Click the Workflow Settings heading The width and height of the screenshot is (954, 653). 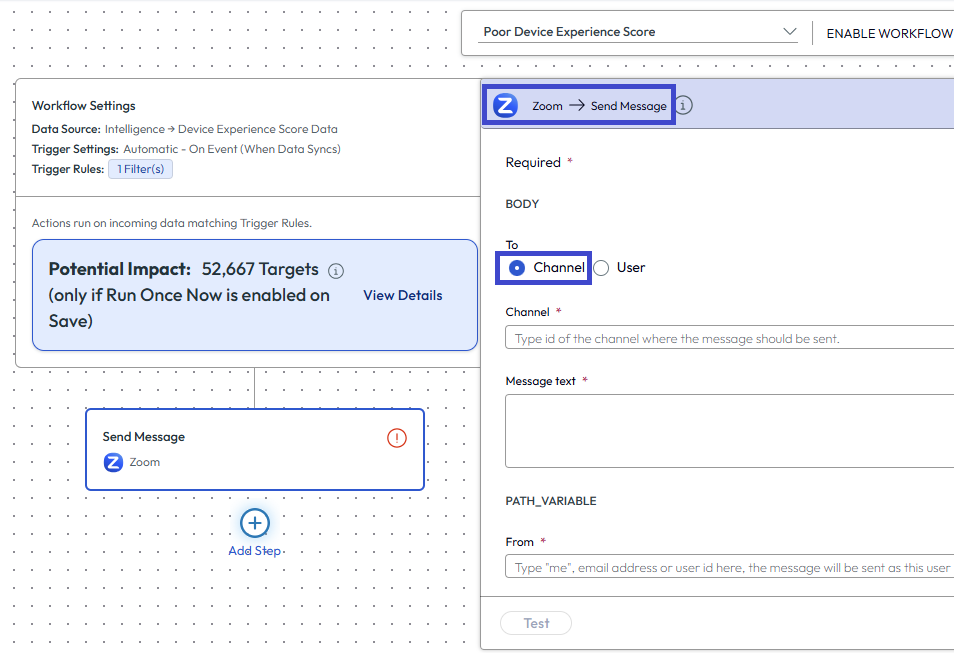coord(84,106)
